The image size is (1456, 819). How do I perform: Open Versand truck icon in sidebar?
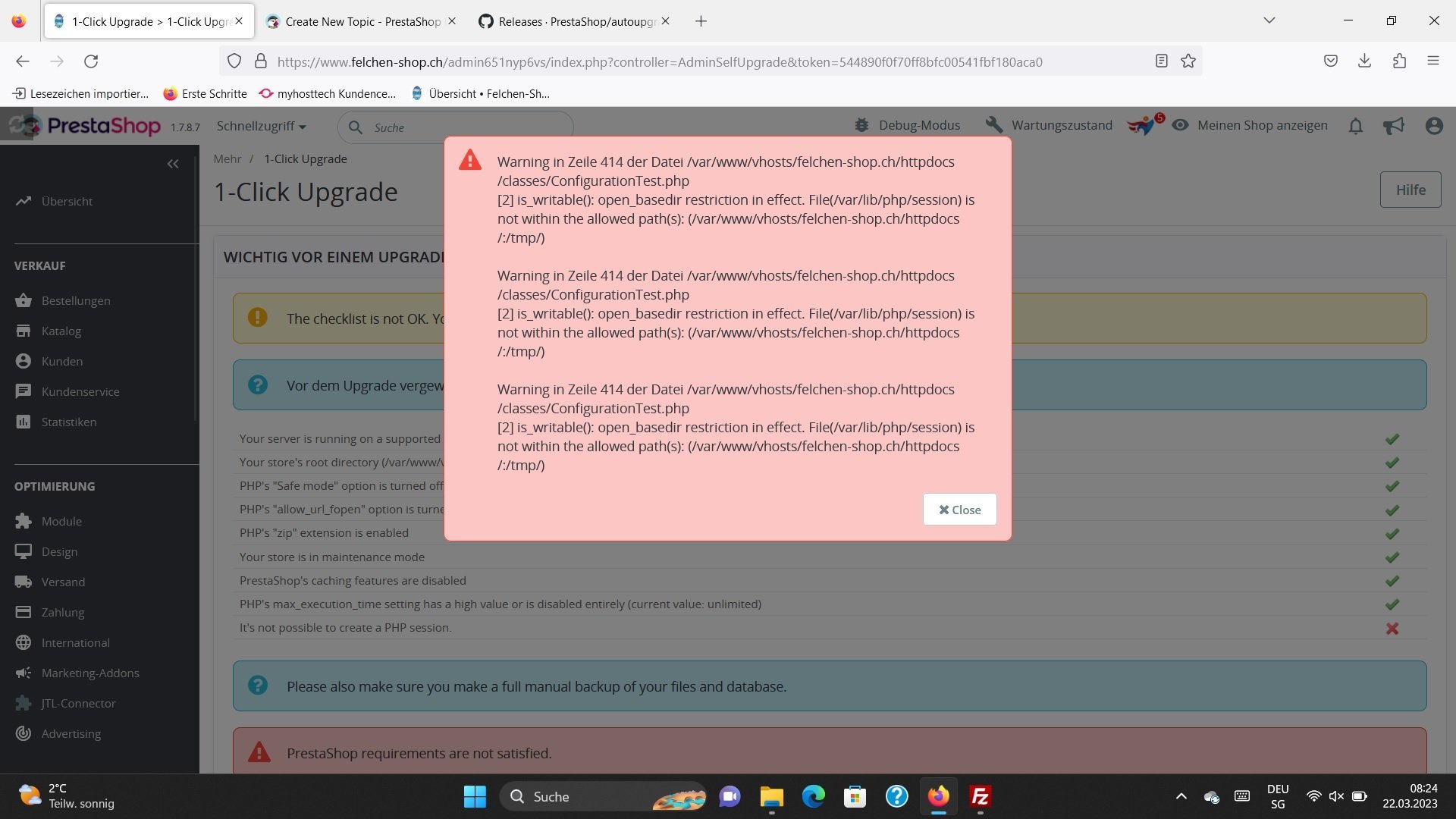[x=24, y=582]
